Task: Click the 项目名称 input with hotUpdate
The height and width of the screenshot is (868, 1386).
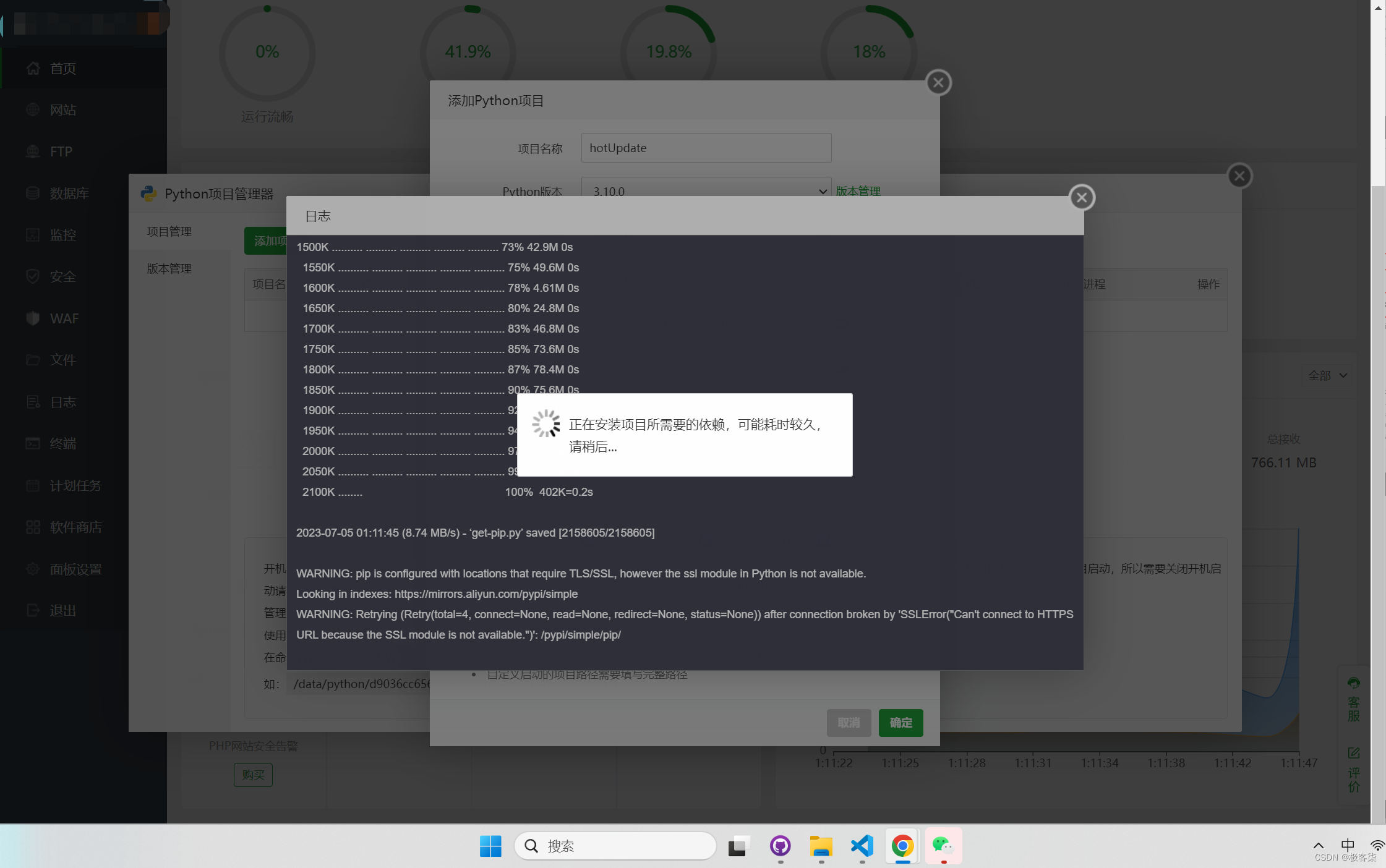Action: coord(706,148)
